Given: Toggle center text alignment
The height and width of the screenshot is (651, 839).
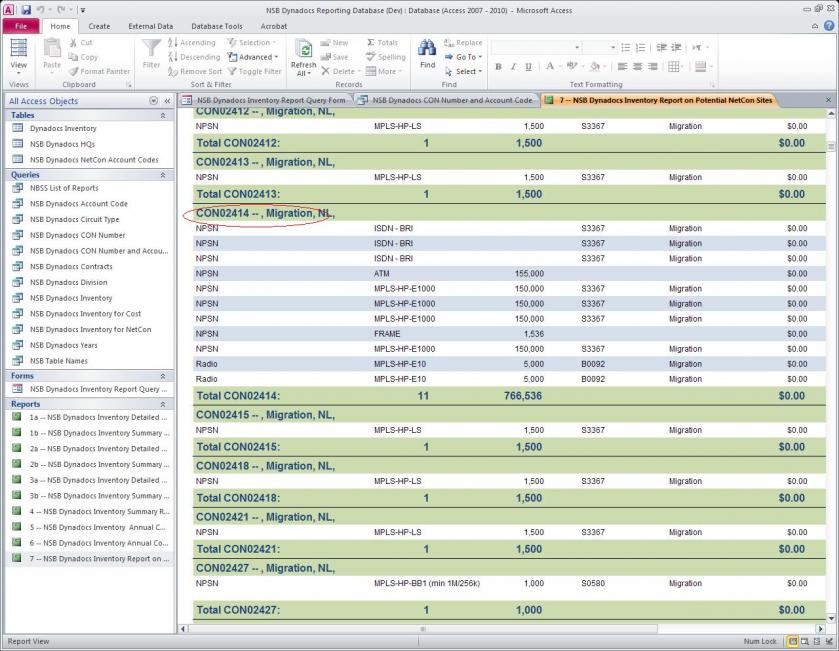Looking at the screenshot, I should tap(637, 67).
